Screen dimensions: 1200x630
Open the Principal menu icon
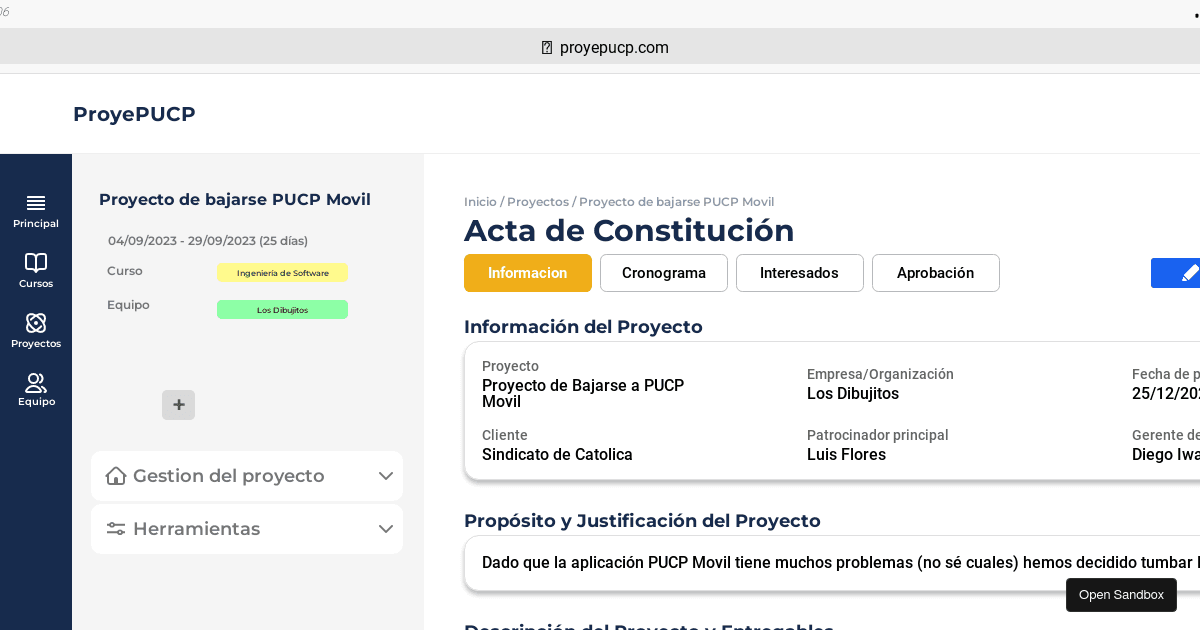tap(36, 203)
